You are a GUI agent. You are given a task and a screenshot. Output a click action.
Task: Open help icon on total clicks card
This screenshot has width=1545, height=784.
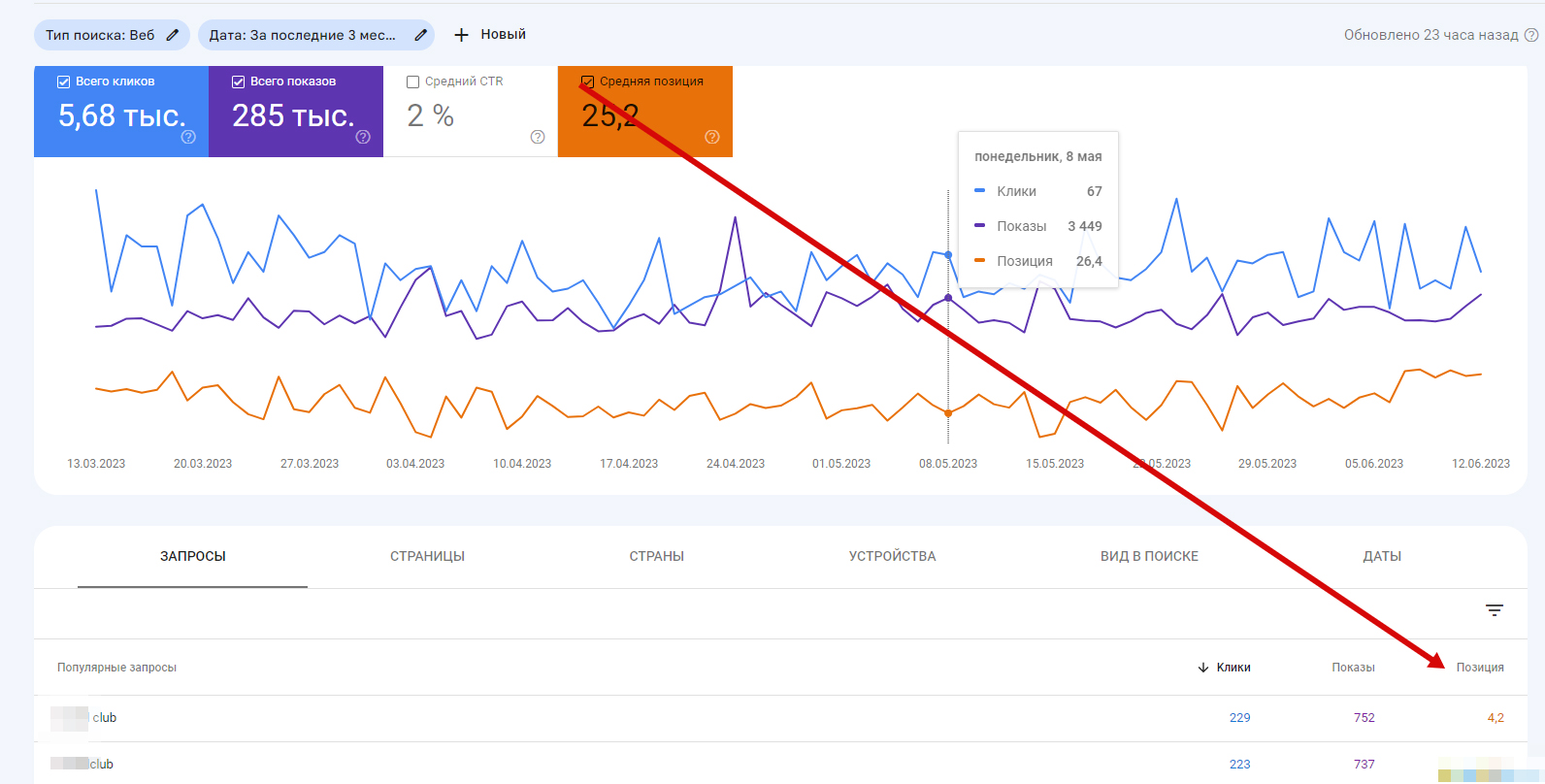[188, 137]
